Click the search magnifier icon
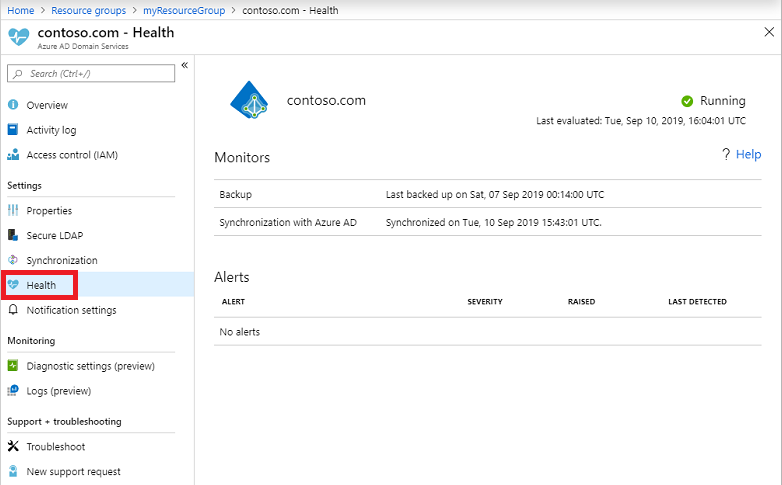 coord(18,73)
